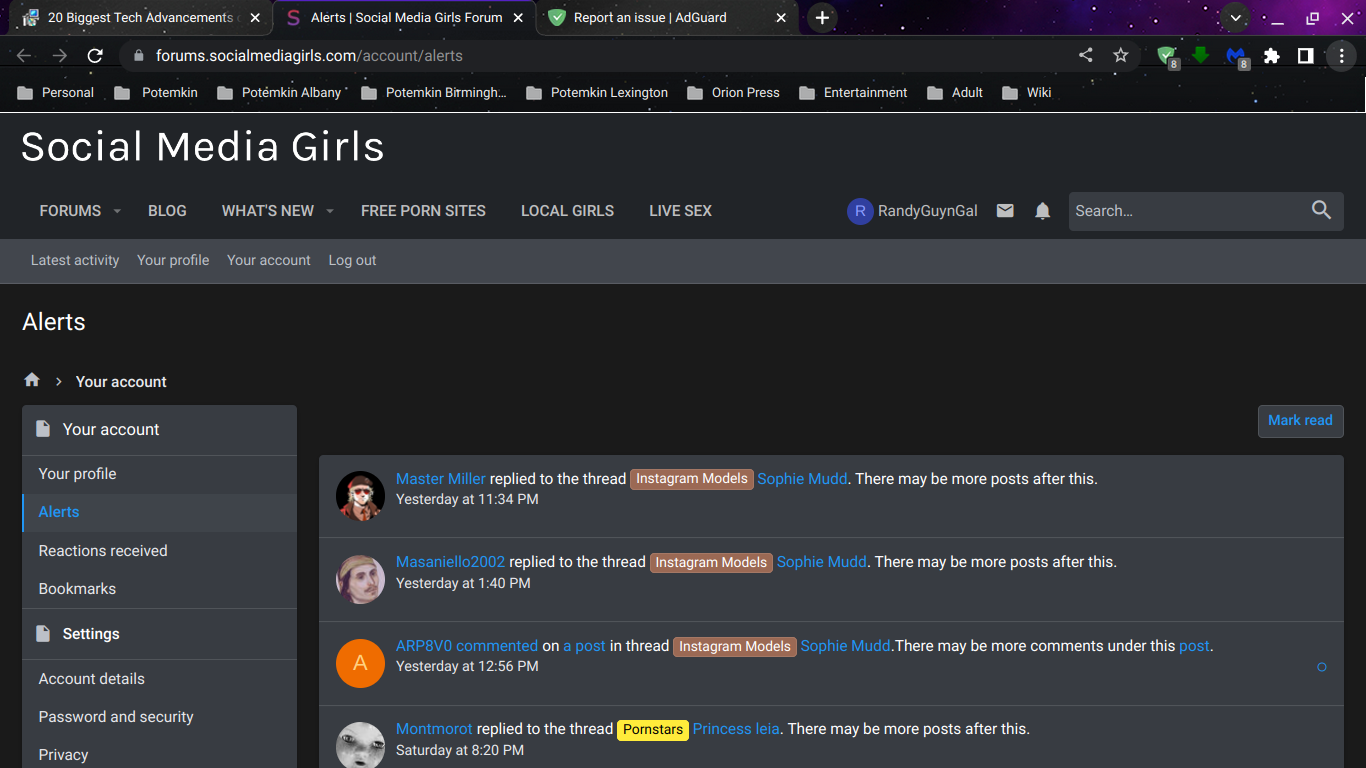Click inside the Search input field

click(x=1180, y=211)
